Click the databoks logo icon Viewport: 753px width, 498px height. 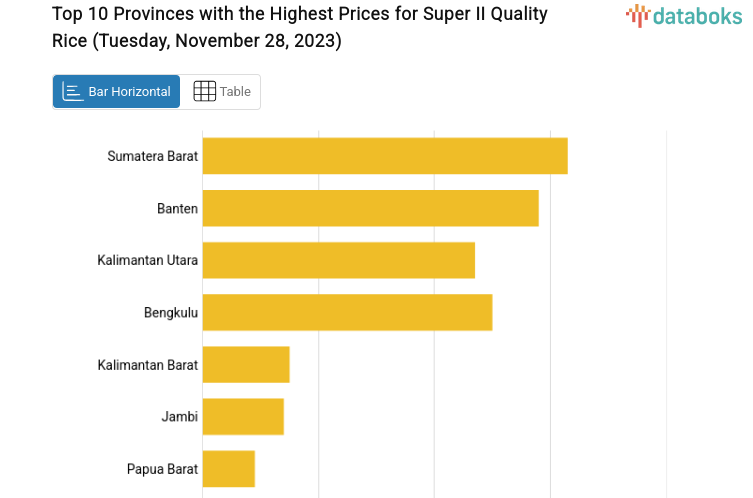click(638, 15)
